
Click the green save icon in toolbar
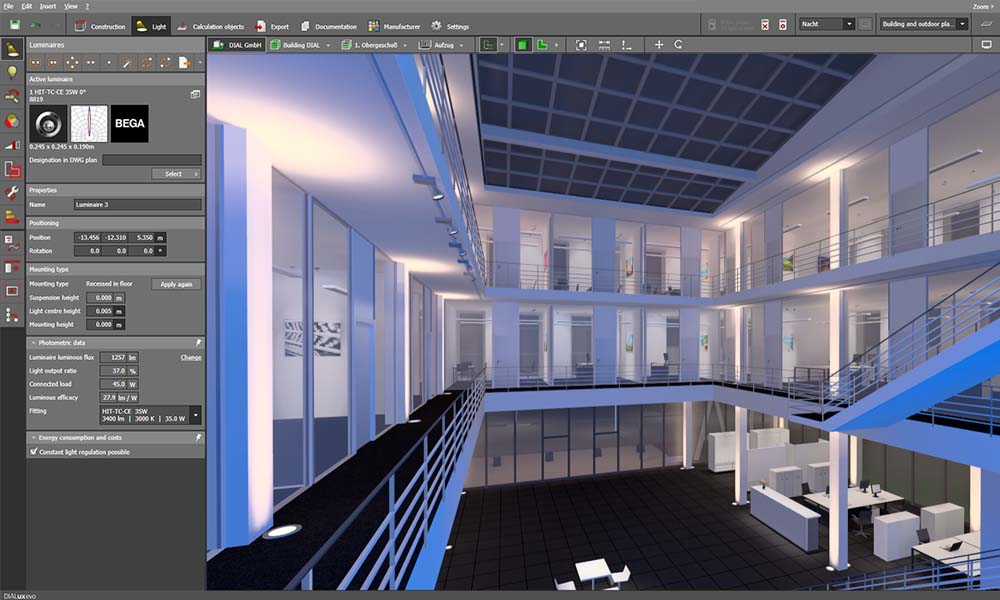click(13, 26)
